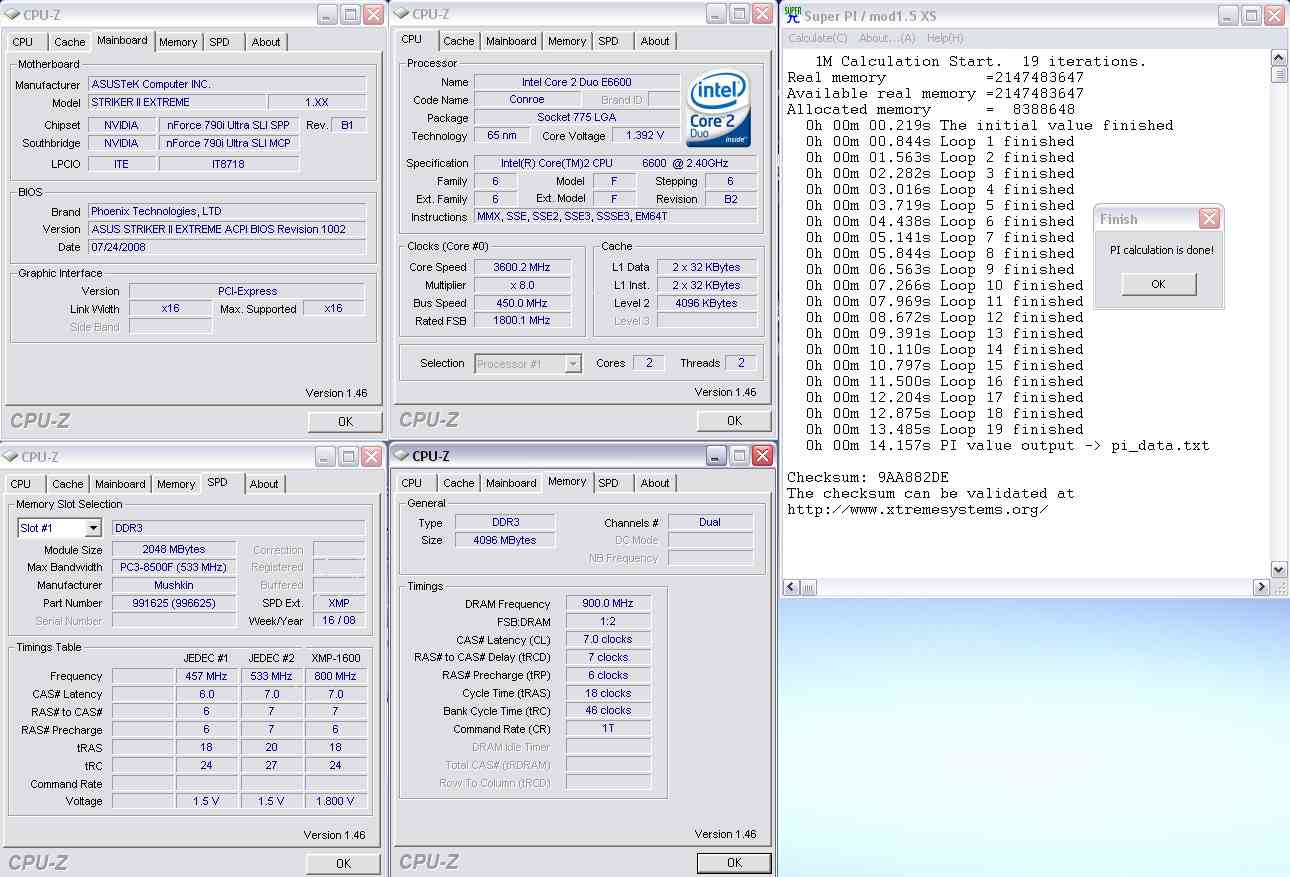Open SPD tab in Mainboard window
Image resolution: width=1290 pixels, height=877 pixels.
219,42
